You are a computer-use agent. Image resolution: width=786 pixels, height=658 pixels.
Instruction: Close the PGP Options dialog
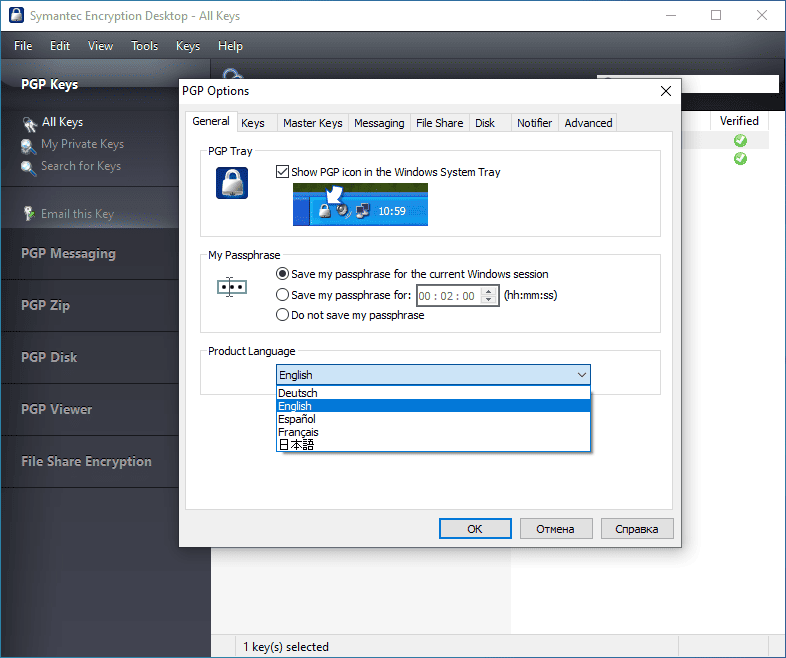[666, 91]
